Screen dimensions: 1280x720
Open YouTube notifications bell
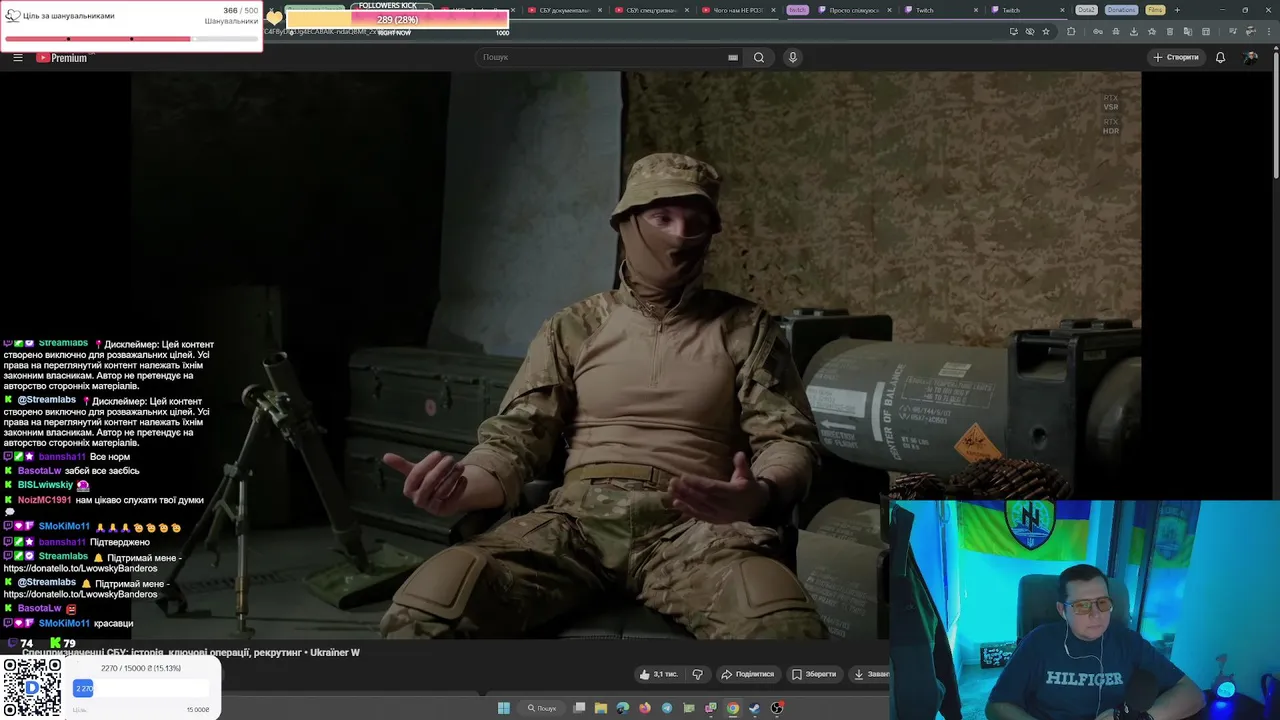pos(1220,57)
